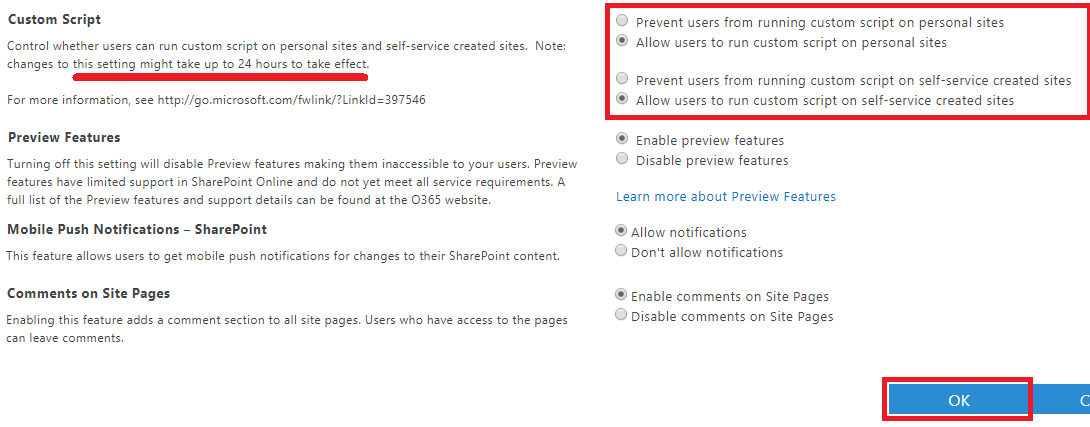
Task: Select Enable preview features option
Action: pyautogui.click(x=624, y=140)
